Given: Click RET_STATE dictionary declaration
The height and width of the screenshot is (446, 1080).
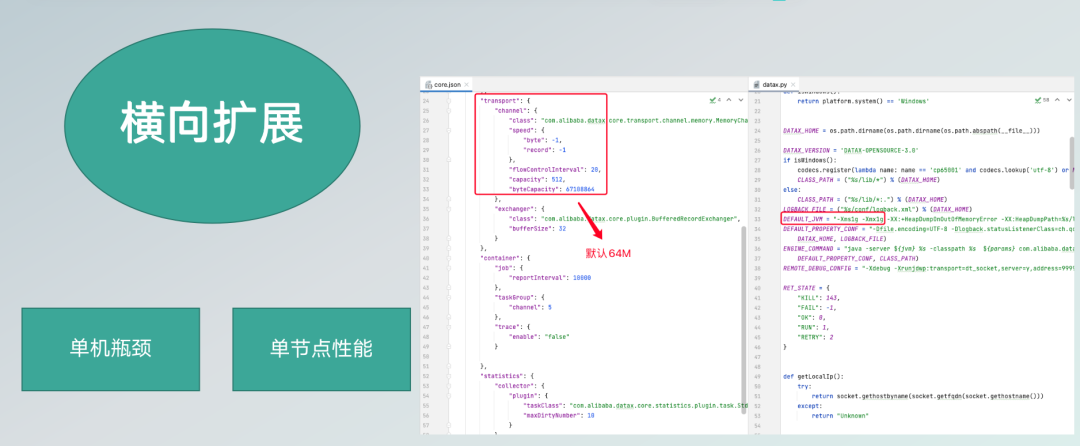Looking at the screenshot, I should point(808,288).
